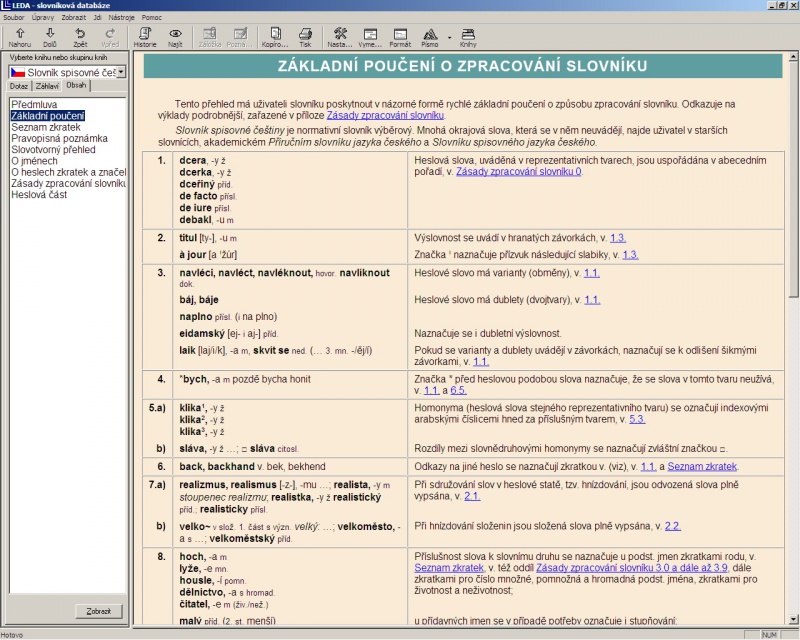The width and height of the screenshot is (800, 640).
Task: Select O jménech in the contents list
Action: coord(34,161)
